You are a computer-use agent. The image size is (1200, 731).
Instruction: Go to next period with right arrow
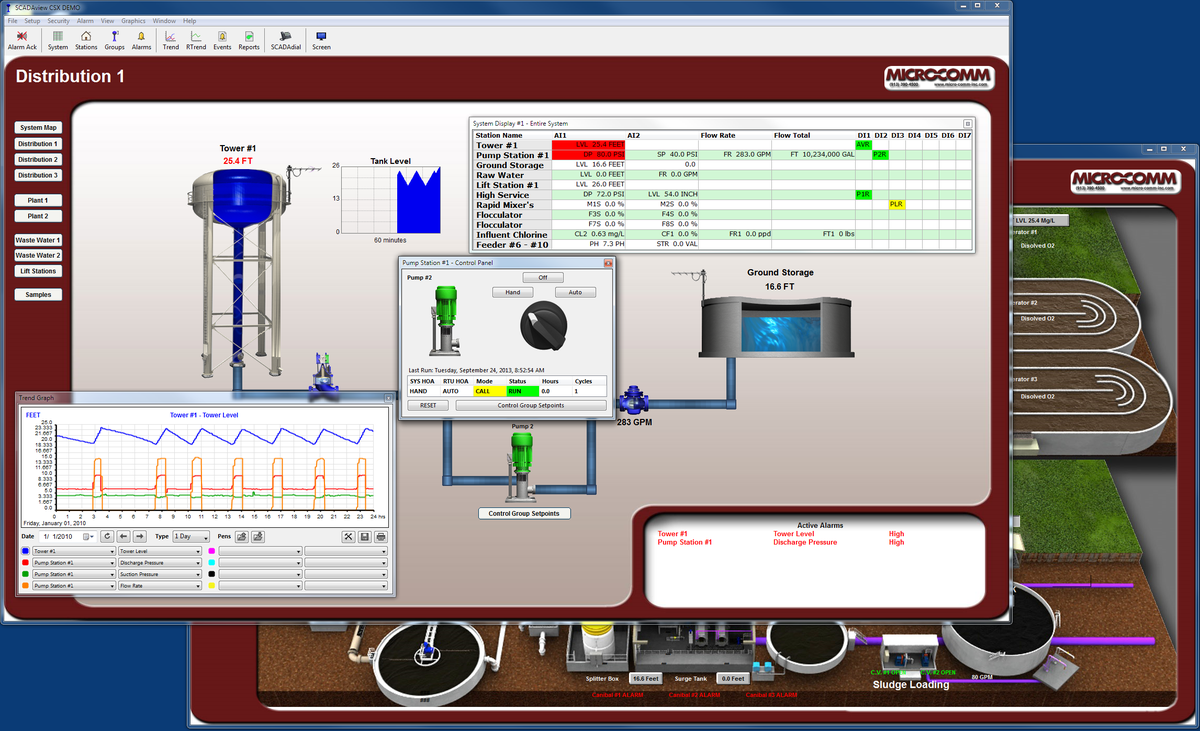click(140, 537)
